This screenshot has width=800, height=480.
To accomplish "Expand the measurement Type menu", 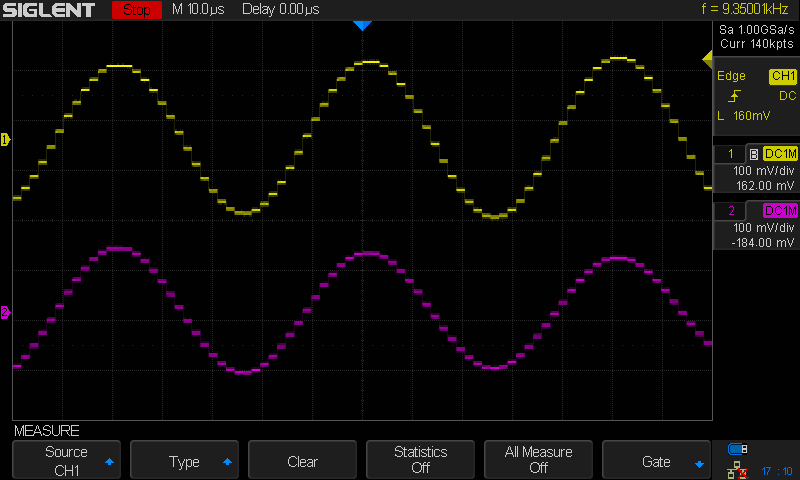I will [x=184, y=461].
